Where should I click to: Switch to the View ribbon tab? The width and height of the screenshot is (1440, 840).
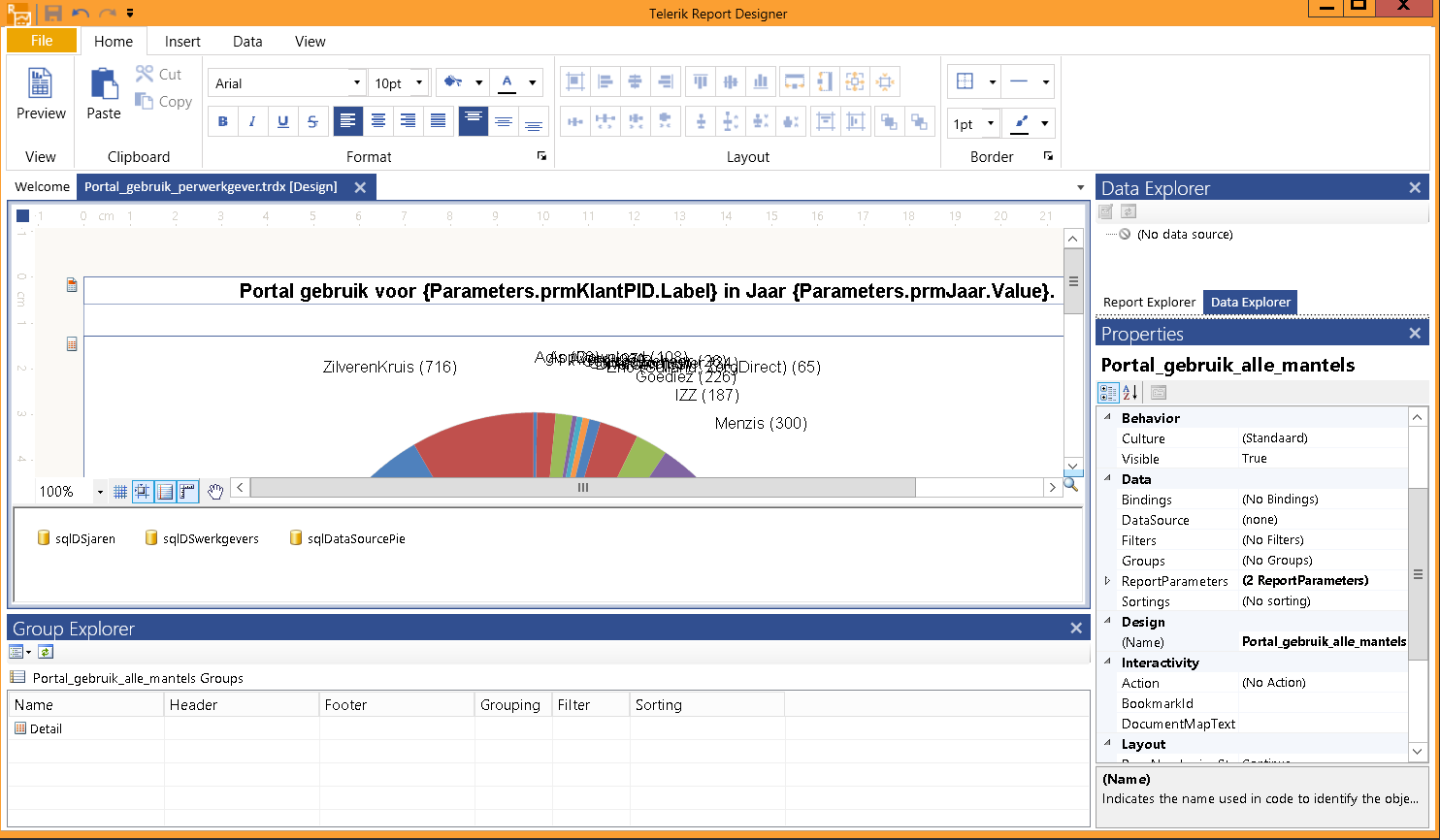311,42
